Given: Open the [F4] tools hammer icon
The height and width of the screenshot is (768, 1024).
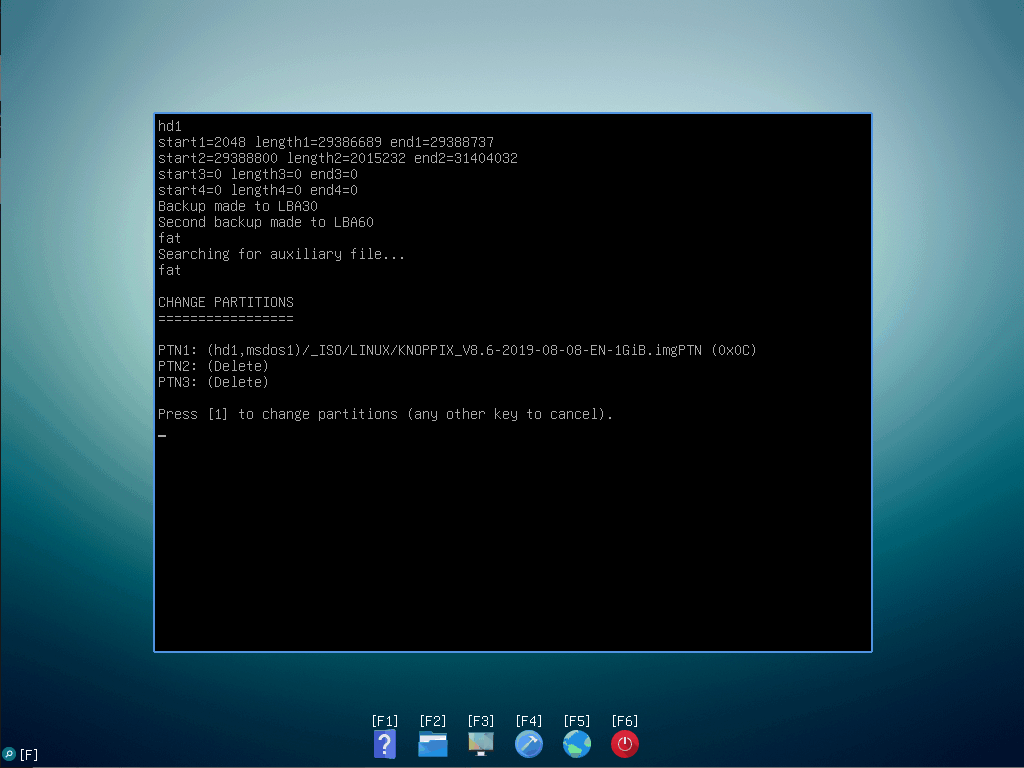Looking at the screenshot, I should pos(529,744).
